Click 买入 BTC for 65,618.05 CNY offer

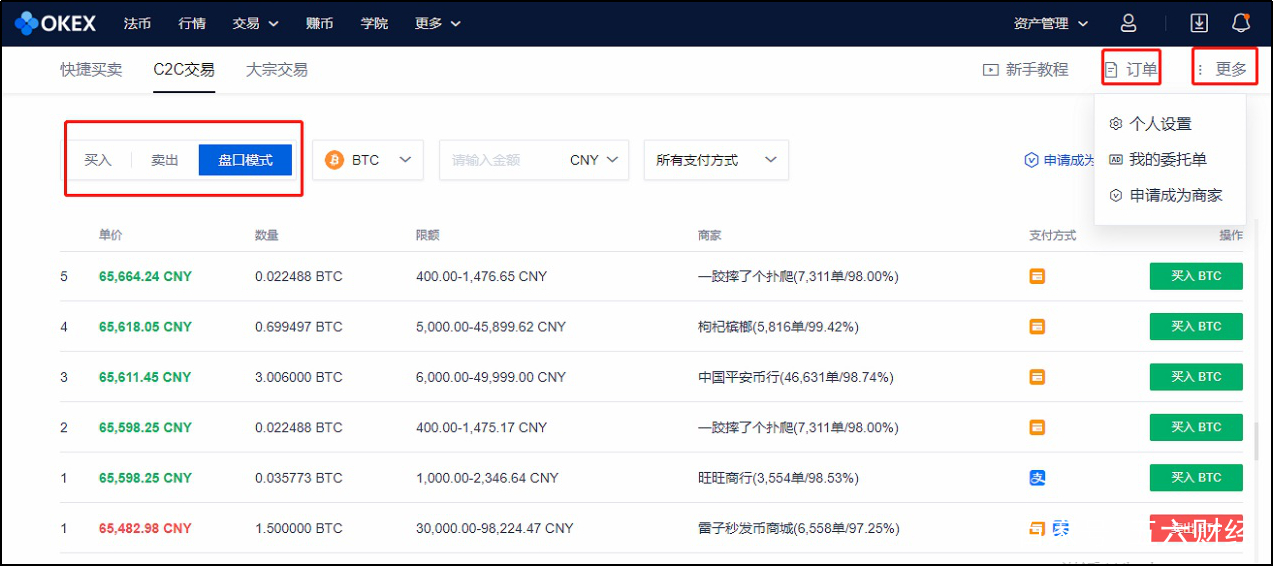[1196, 326]
